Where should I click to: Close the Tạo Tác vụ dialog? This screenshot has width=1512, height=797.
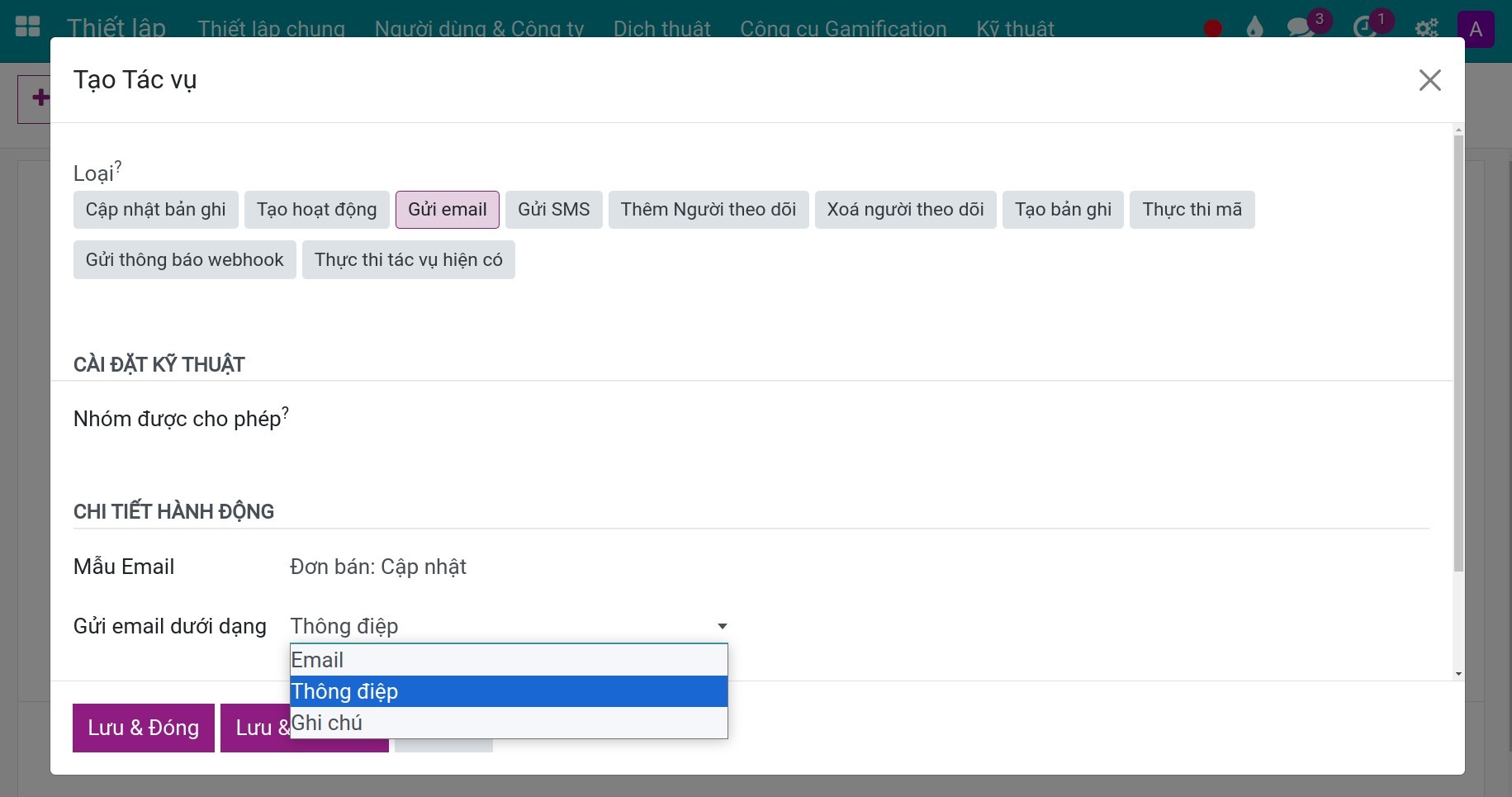(1429, 80)
